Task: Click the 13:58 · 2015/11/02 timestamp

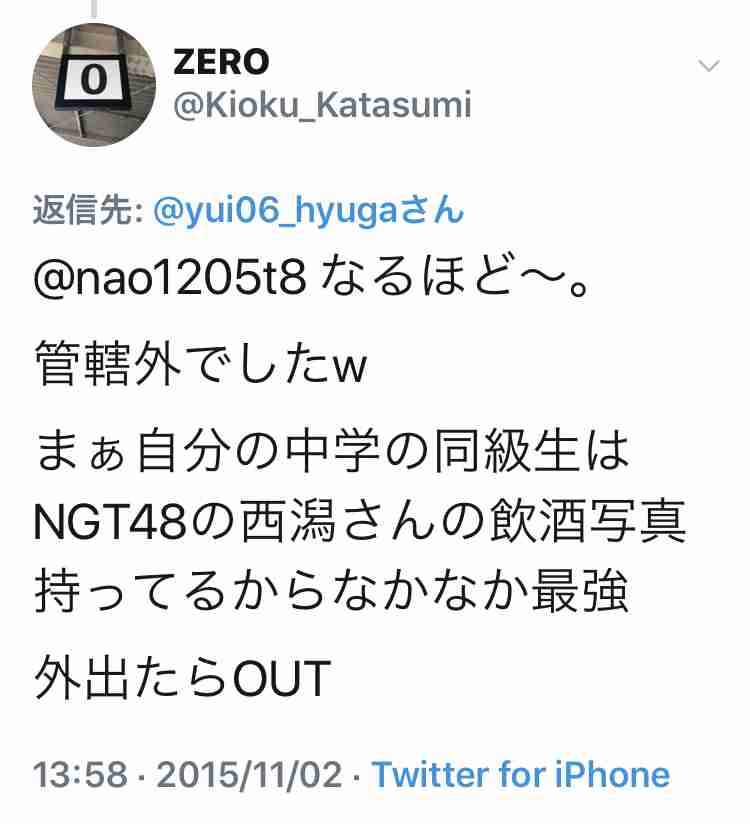Action: pos(188,774)
